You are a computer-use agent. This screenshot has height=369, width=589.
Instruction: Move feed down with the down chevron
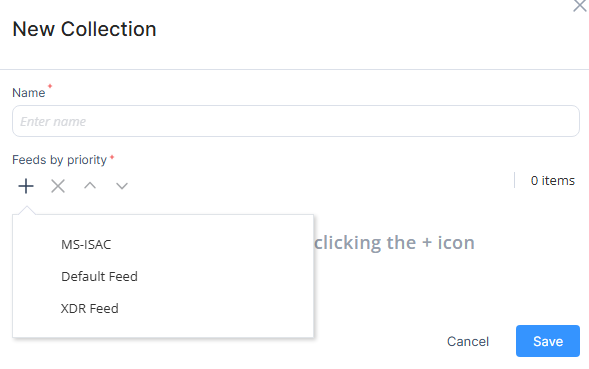[122, 186]
